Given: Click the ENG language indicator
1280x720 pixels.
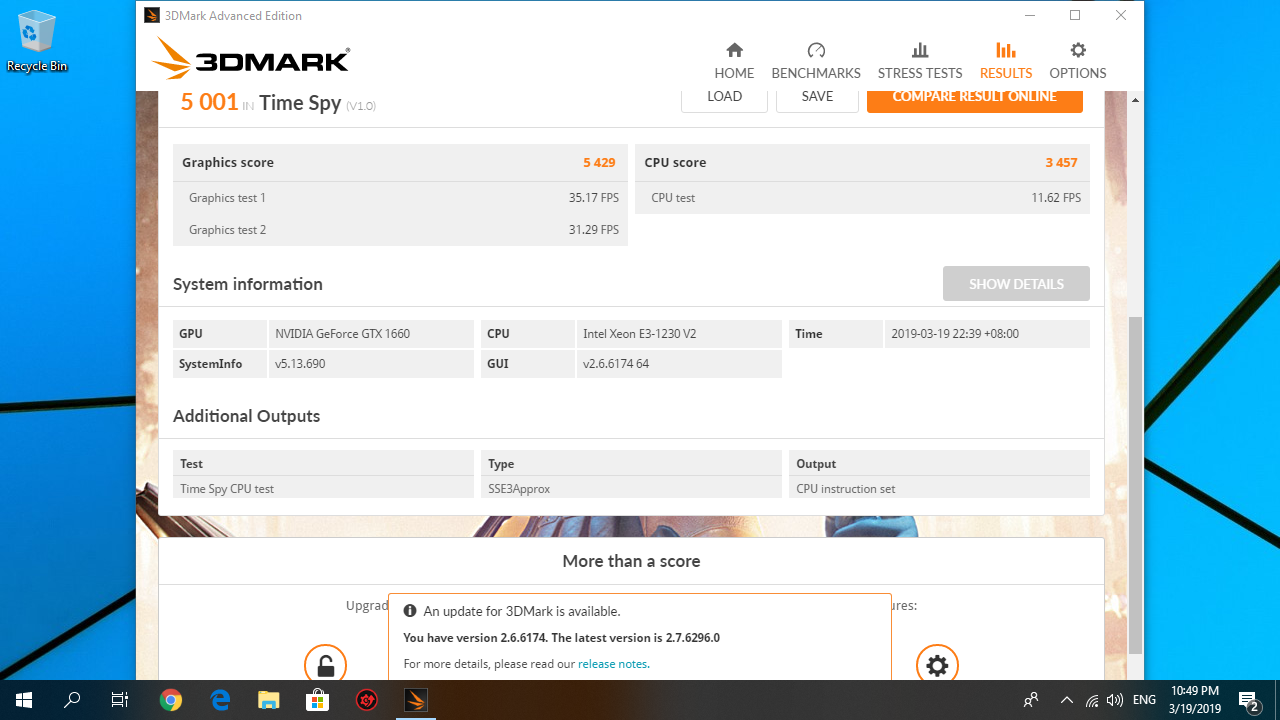Looking at the screenshot, I should [1144, 700].
